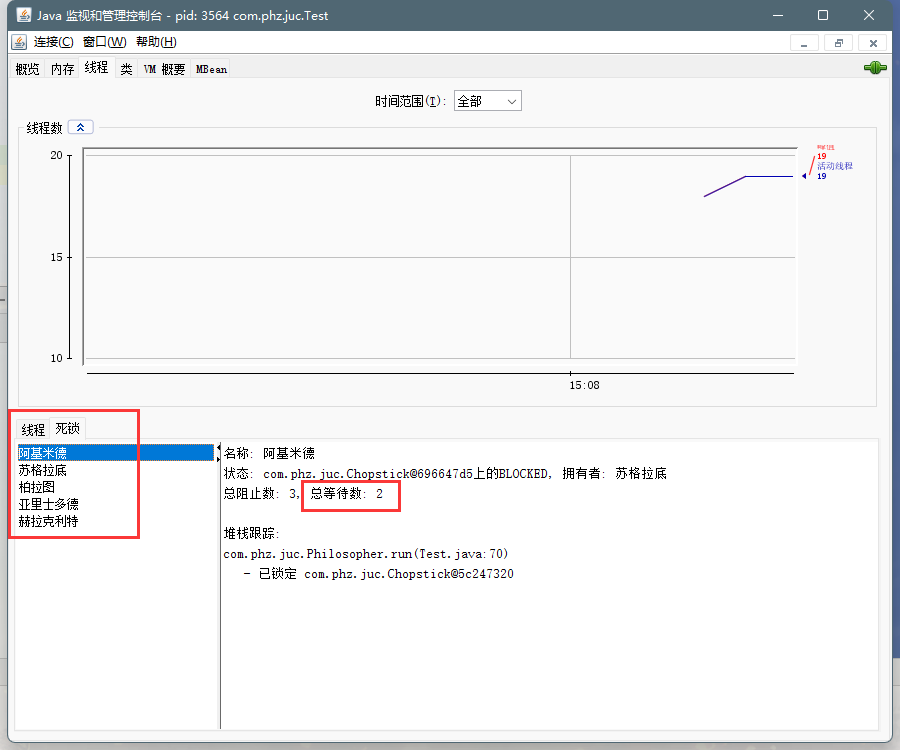Click the 总等待数: 2 text
This screenshot has height=750, width=900.
pos(347,493)
